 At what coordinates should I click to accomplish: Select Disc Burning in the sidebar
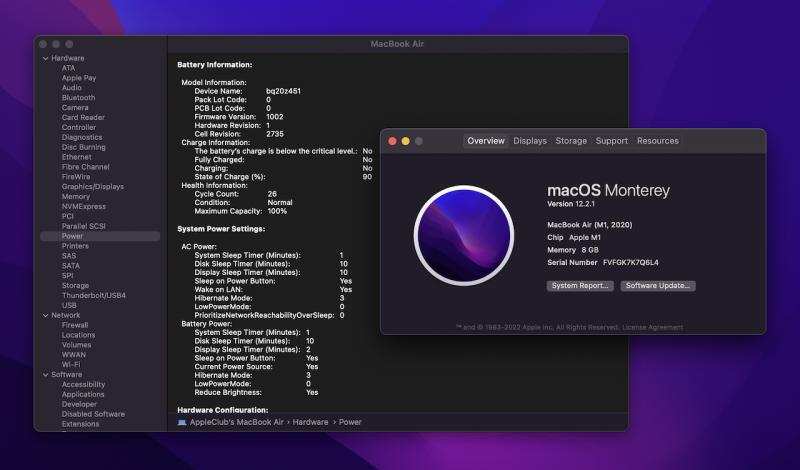83,147
